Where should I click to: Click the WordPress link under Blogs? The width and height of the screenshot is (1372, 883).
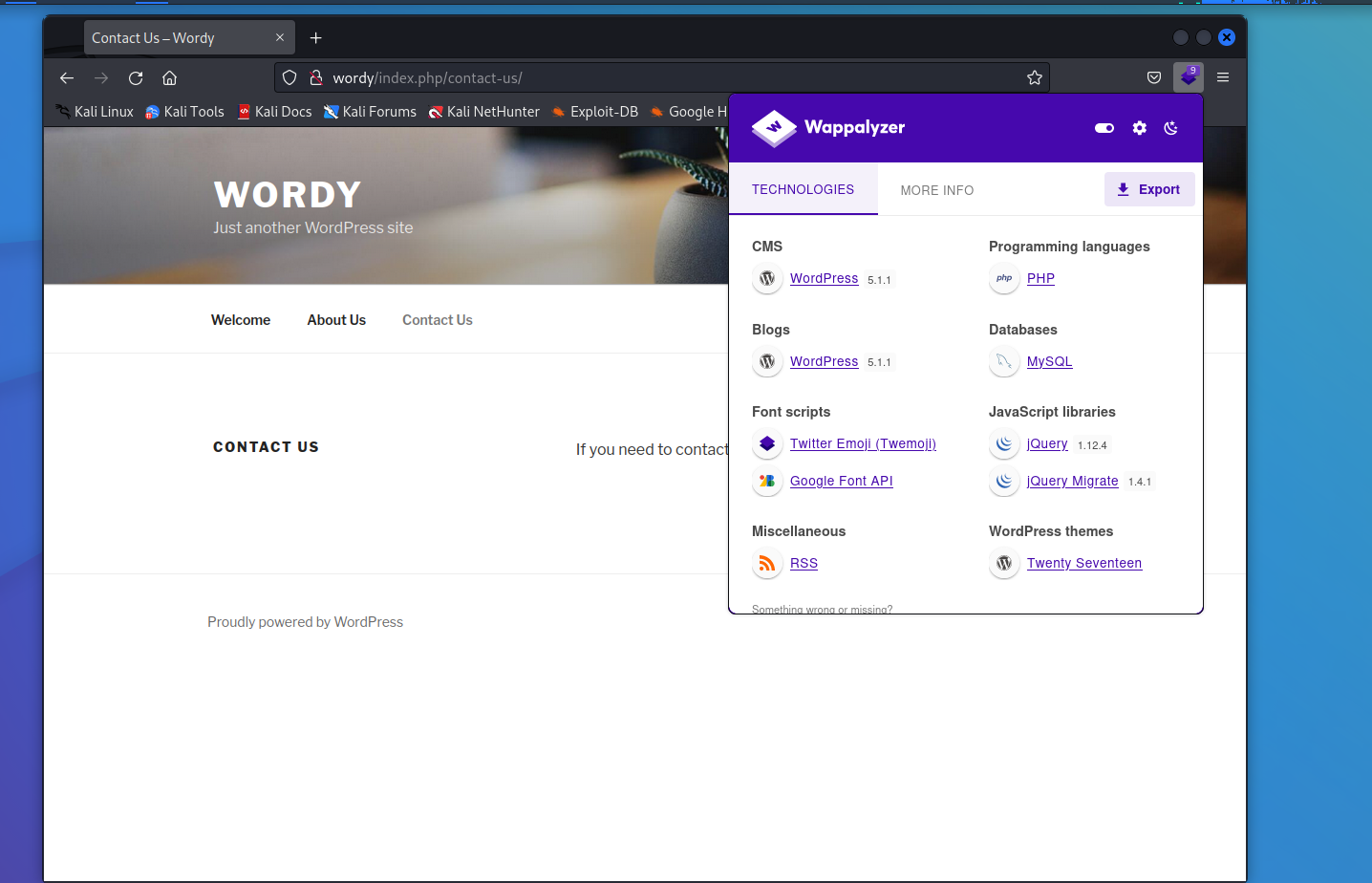[x=824, y=361]
